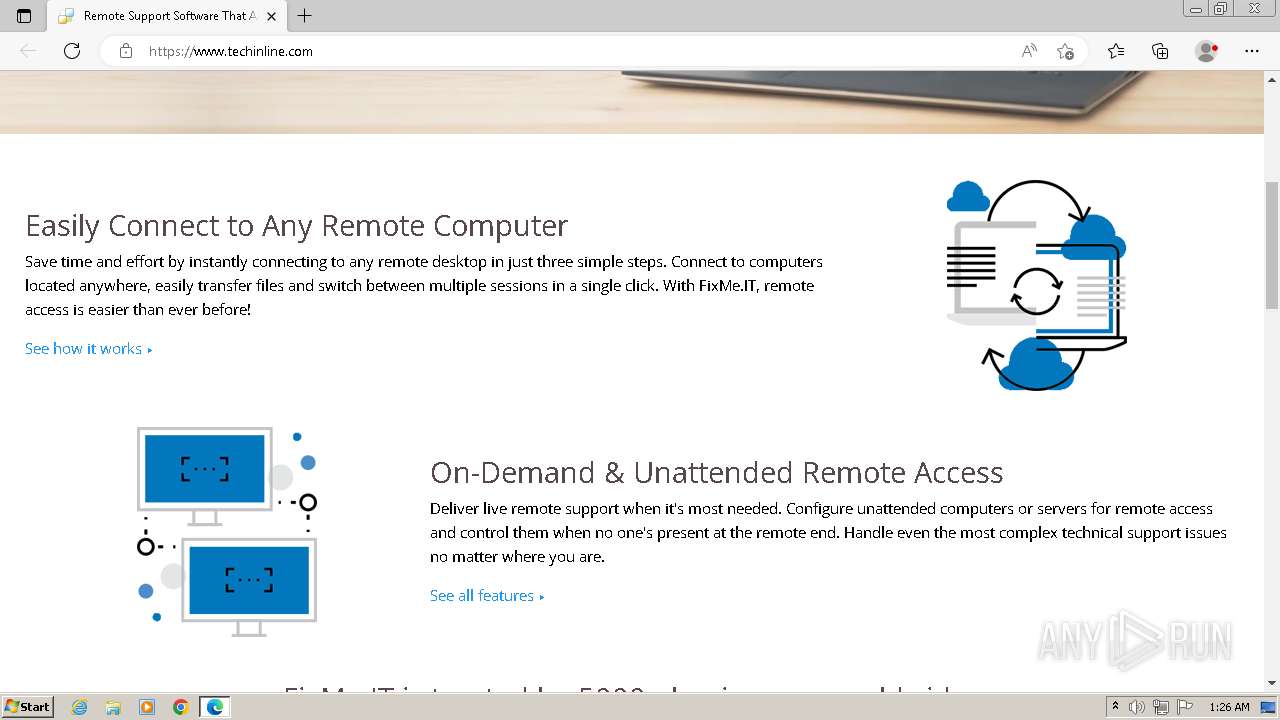This screenshot has width=1280, height=720.
Task: Follow the 'See all features' link
Action: coord(487,595)
